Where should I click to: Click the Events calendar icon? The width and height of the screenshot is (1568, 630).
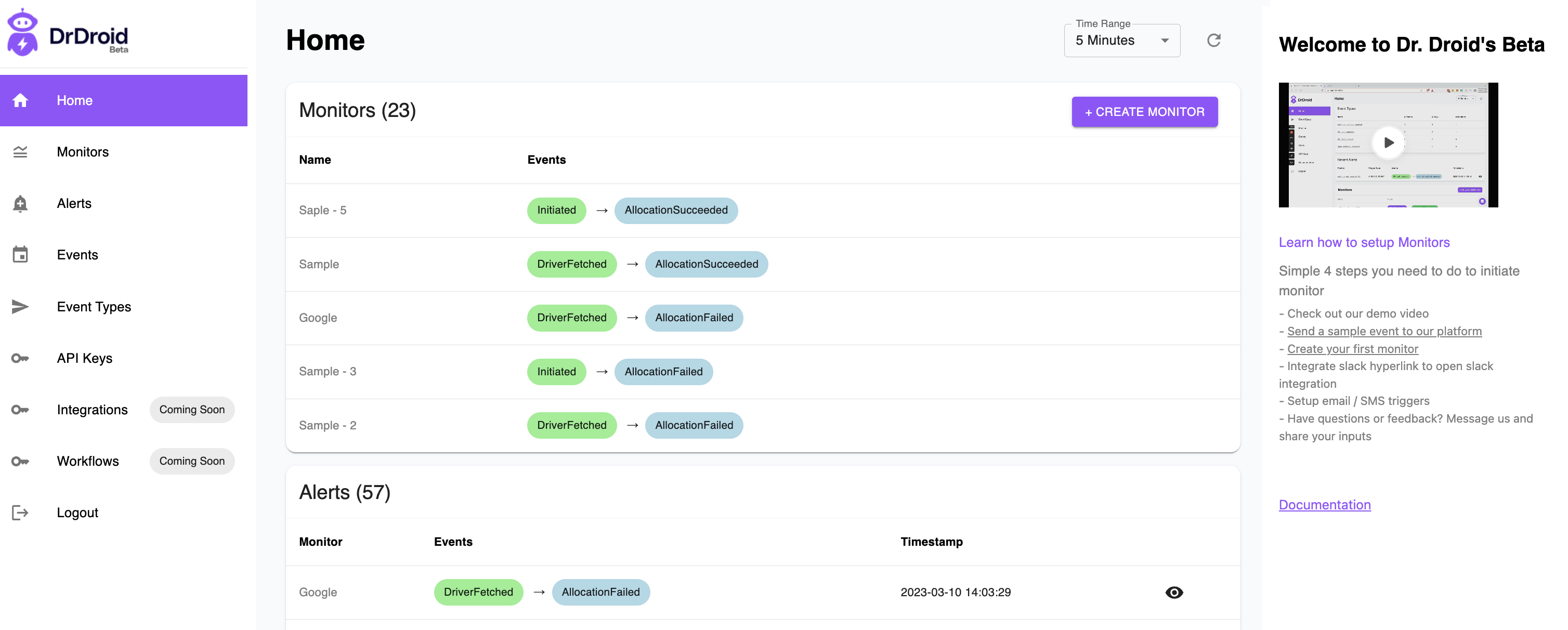tap(20, 254)
